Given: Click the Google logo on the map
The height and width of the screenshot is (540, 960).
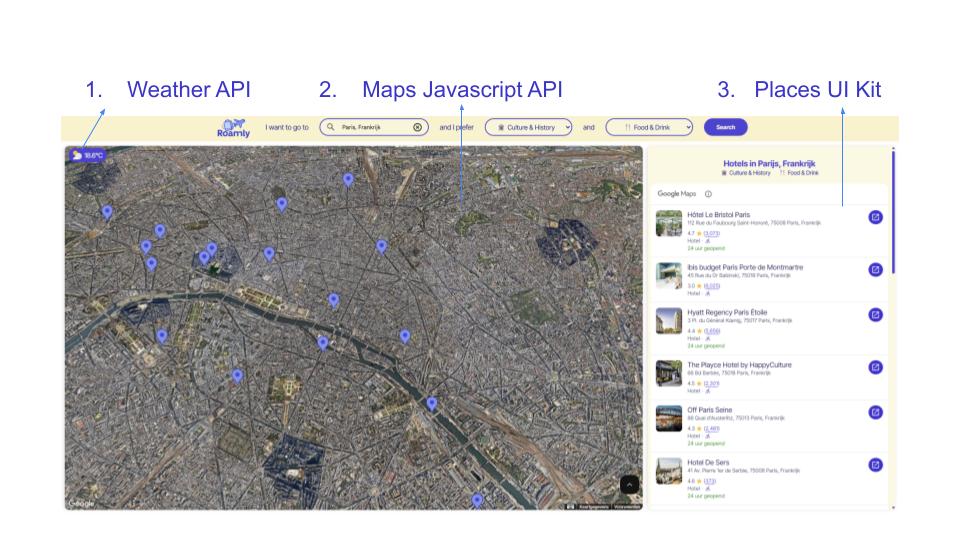Looking at the screenshot, I should coord(81,503).
